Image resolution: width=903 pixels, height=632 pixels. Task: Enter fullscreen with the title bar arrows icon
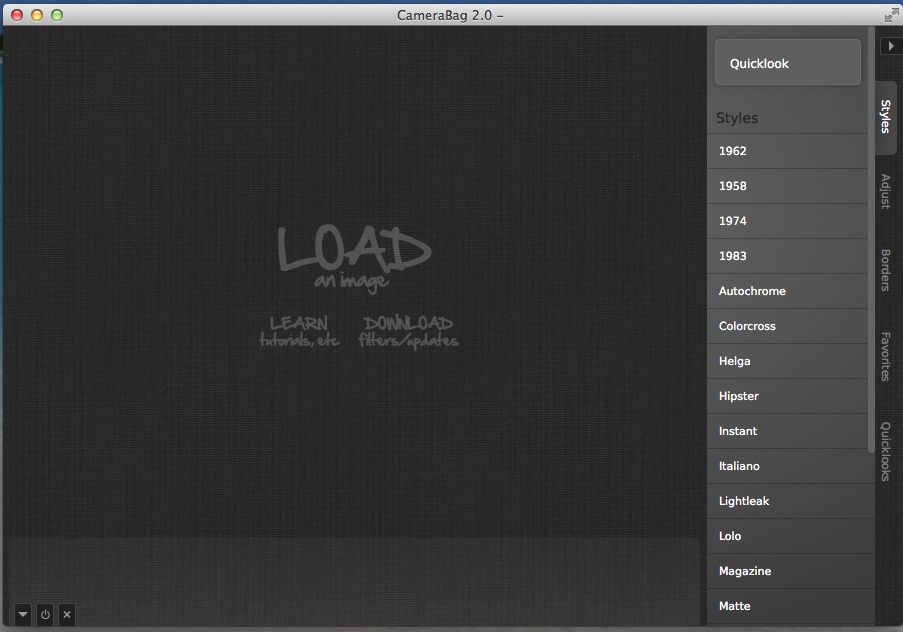(891, 15)
